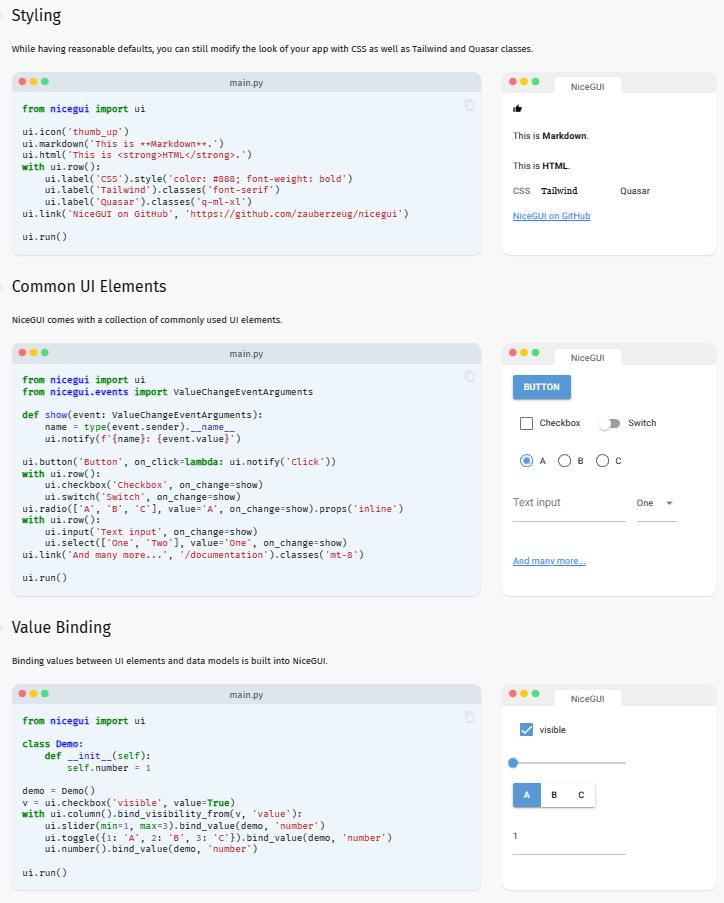Viewport: 724px width, 903px height.
Task: Open the NiceGUI on GitHub link
Action: (x=551, y=216)
